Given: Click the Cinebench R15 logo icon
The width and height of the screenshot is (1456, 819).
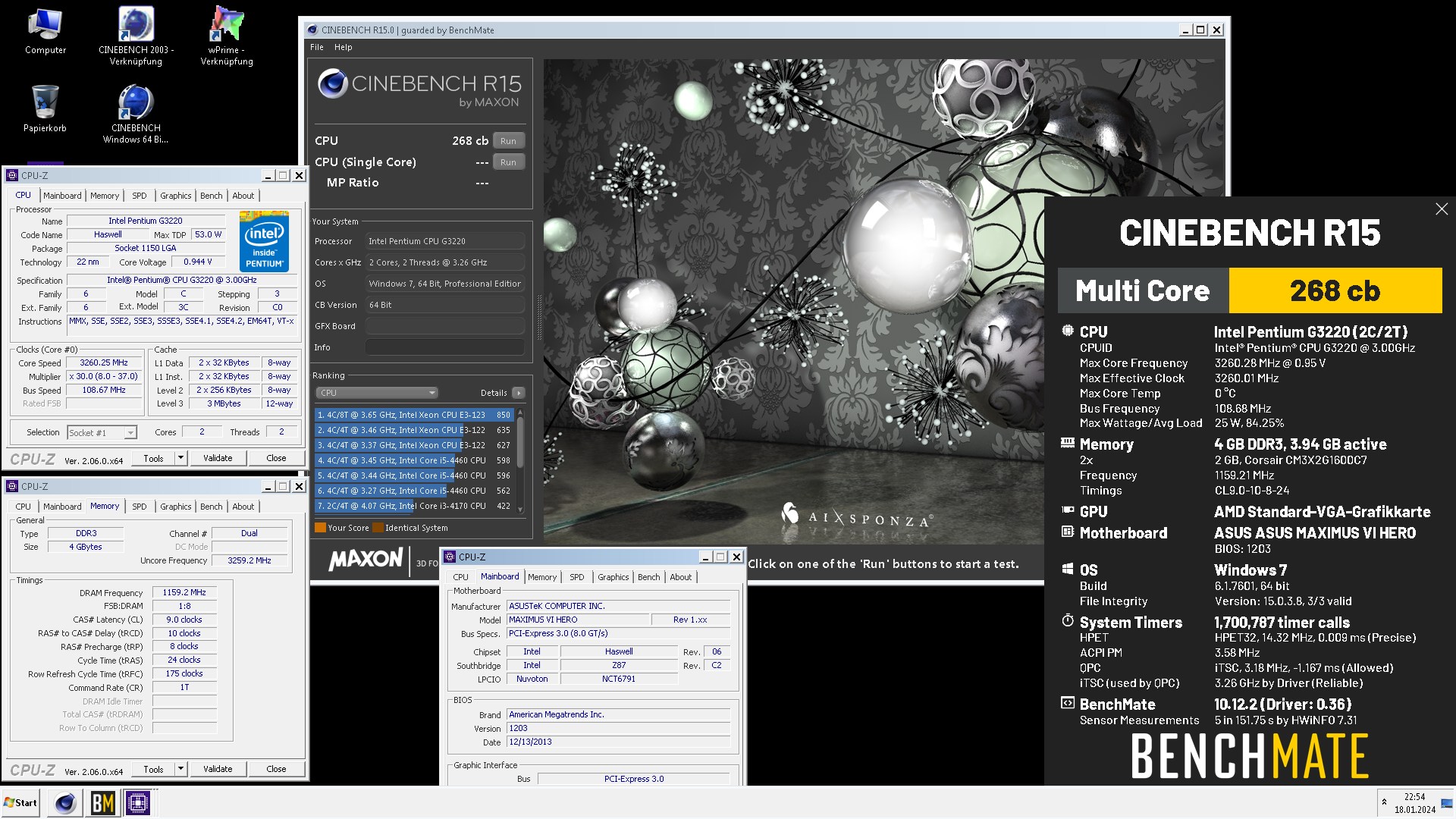Looking at the screenshot, I should point(333,83).
